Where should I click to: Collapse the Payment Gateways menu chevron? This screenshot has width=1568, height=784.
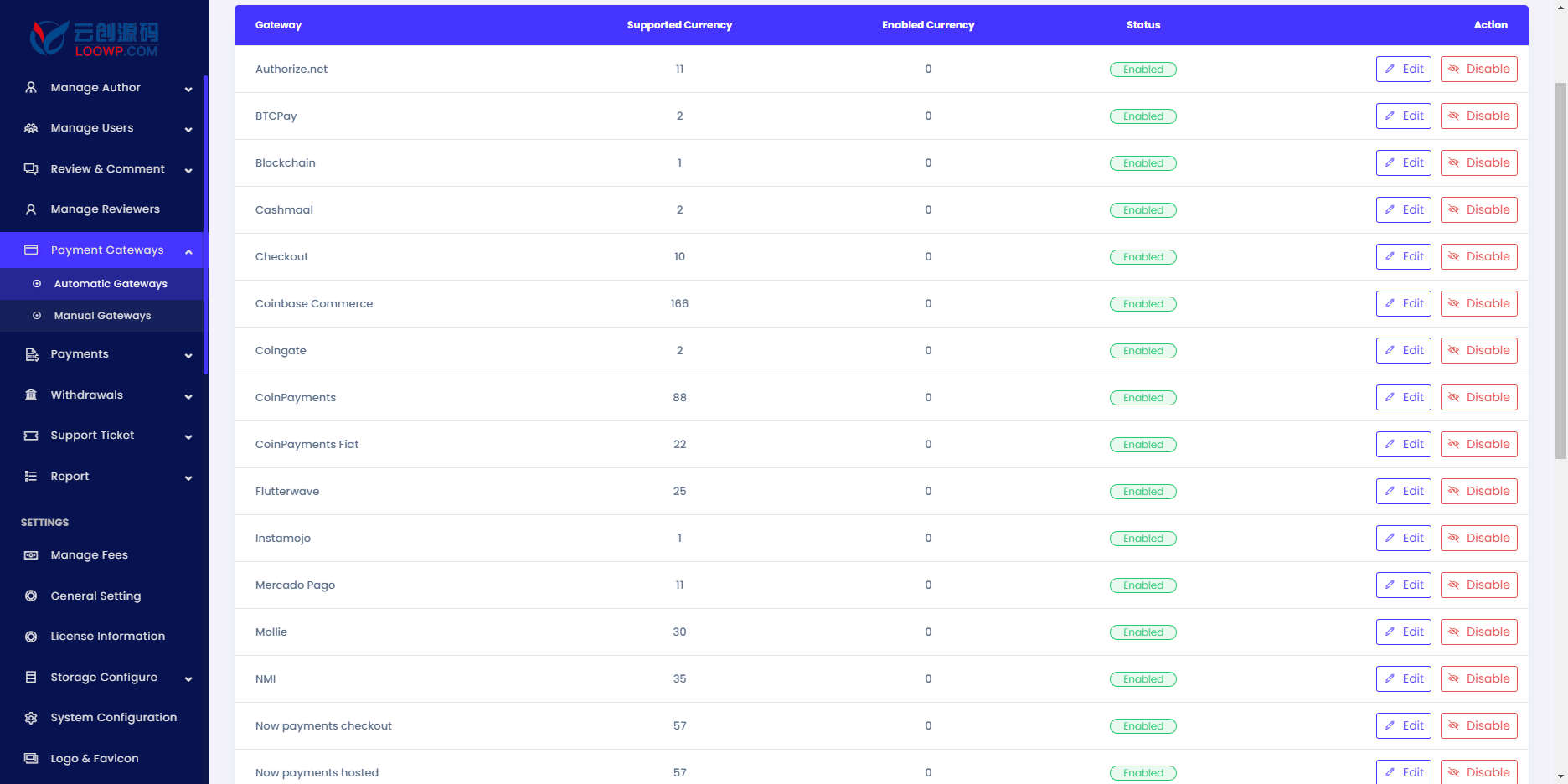188,251
